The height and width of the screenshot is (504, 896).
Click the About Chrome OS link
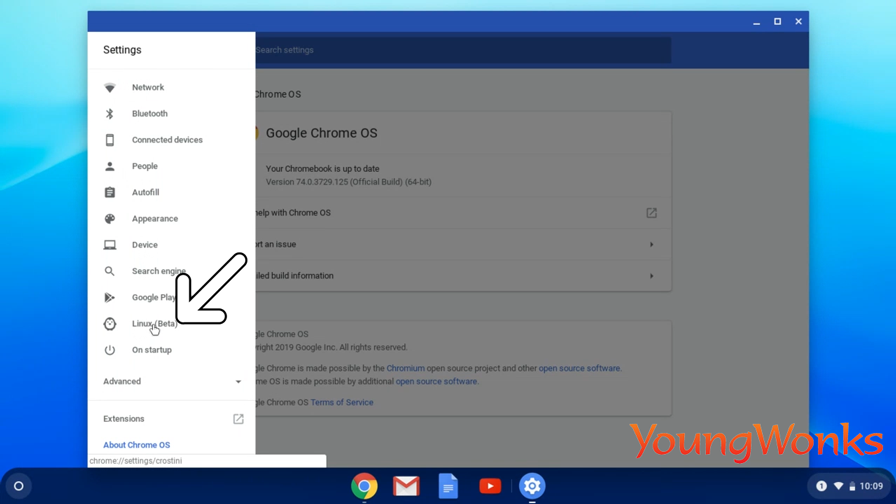[x=137, y=445]
